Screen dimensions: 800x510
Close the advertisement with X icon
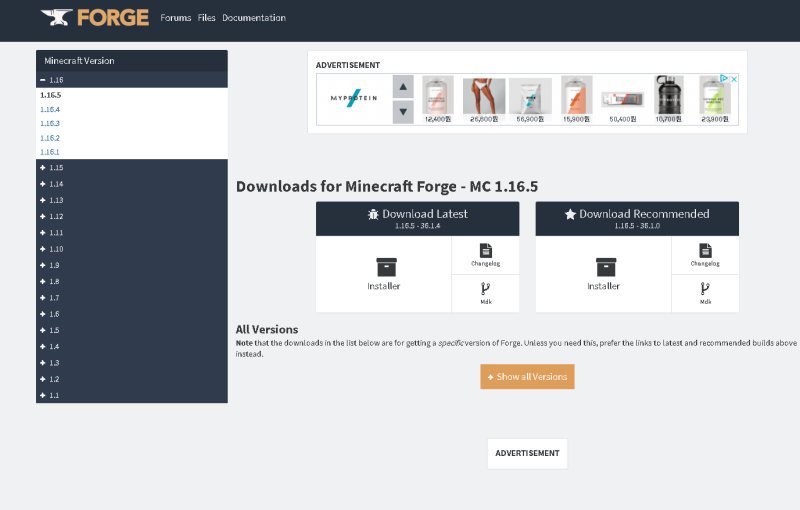[x=734, y=79]
